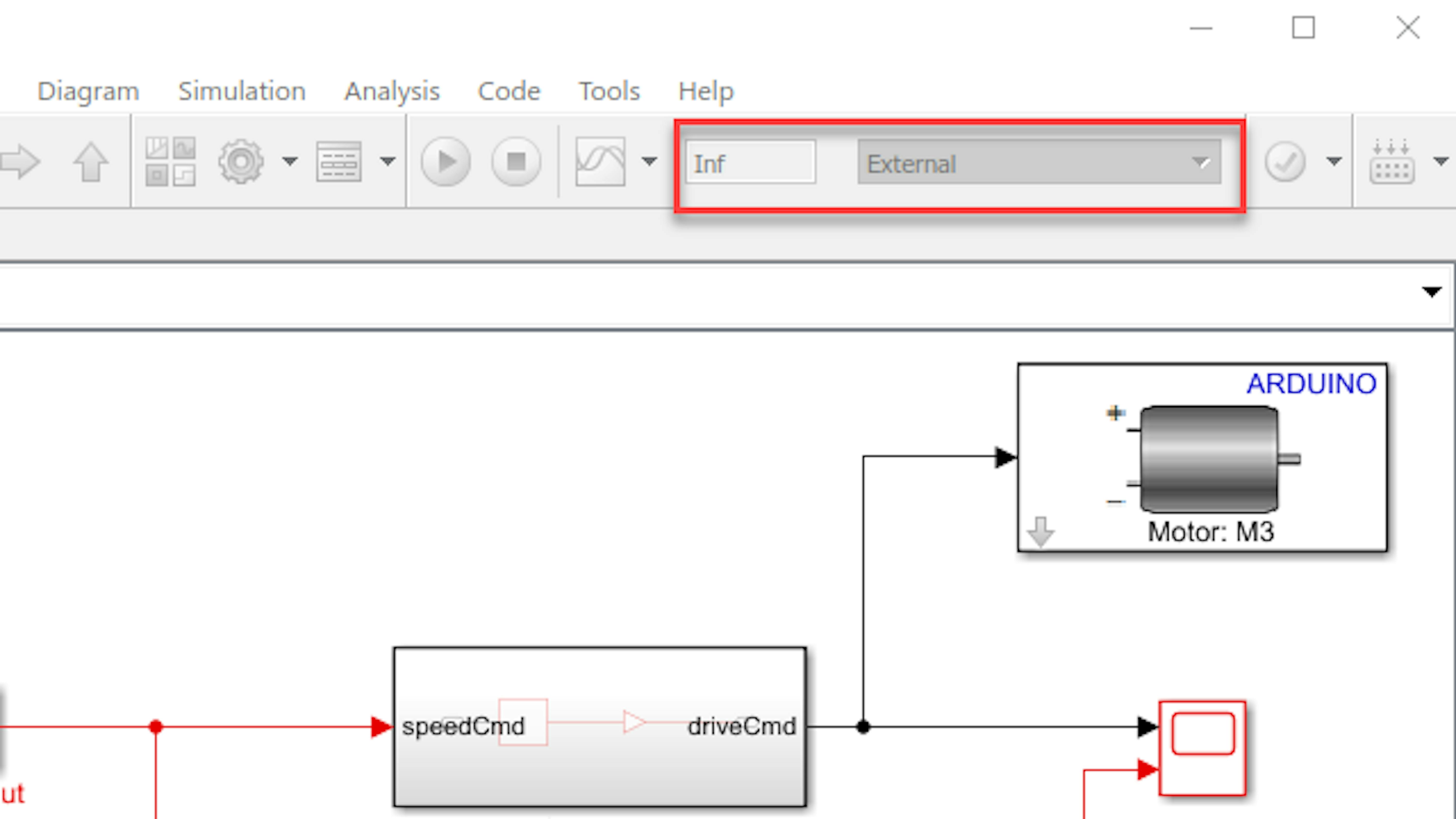
Task: Expand the Model Advisor dropdown arrow
Action: coord(1334,162)
